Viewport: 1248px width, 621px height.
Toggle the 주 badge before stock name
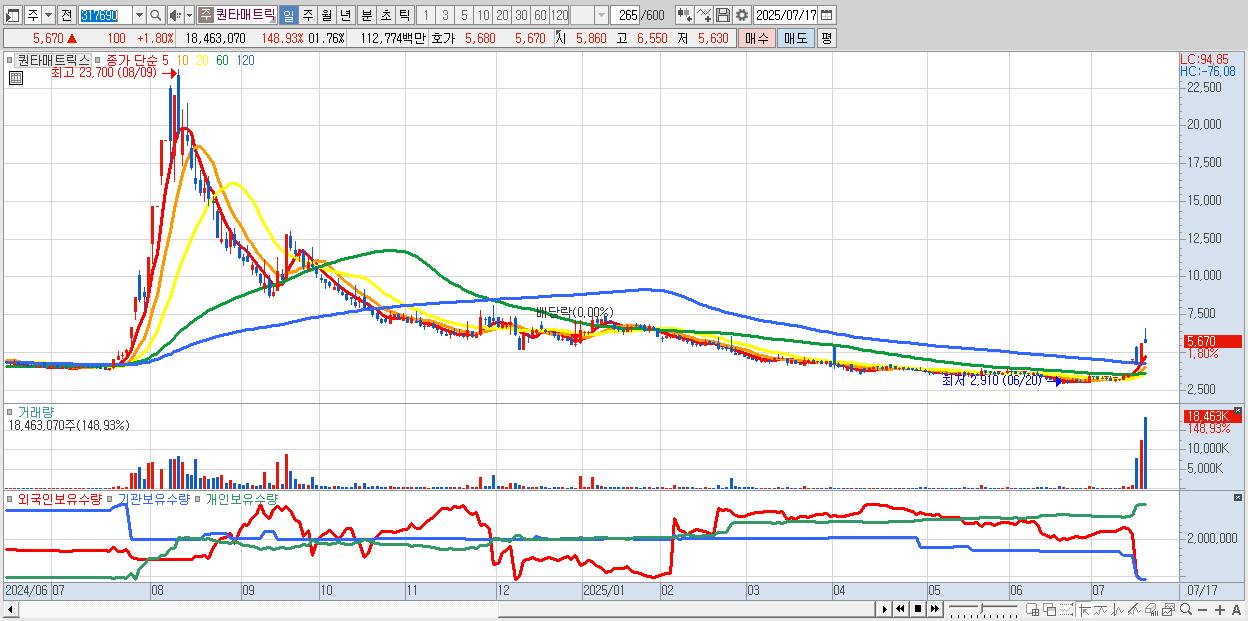205,16
